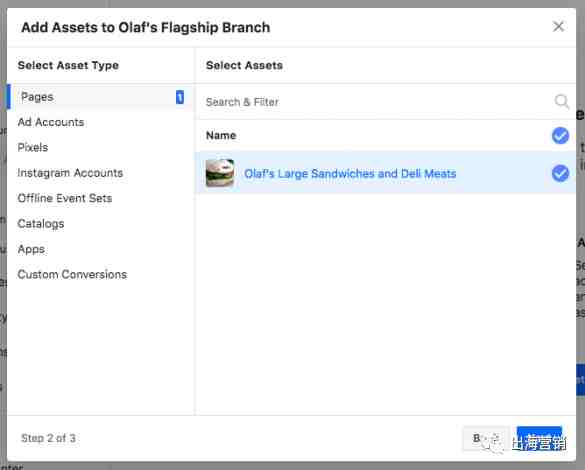Open Catalogs asset type
The height and width of the screenshot is (470, 585).
click(41, 224)
